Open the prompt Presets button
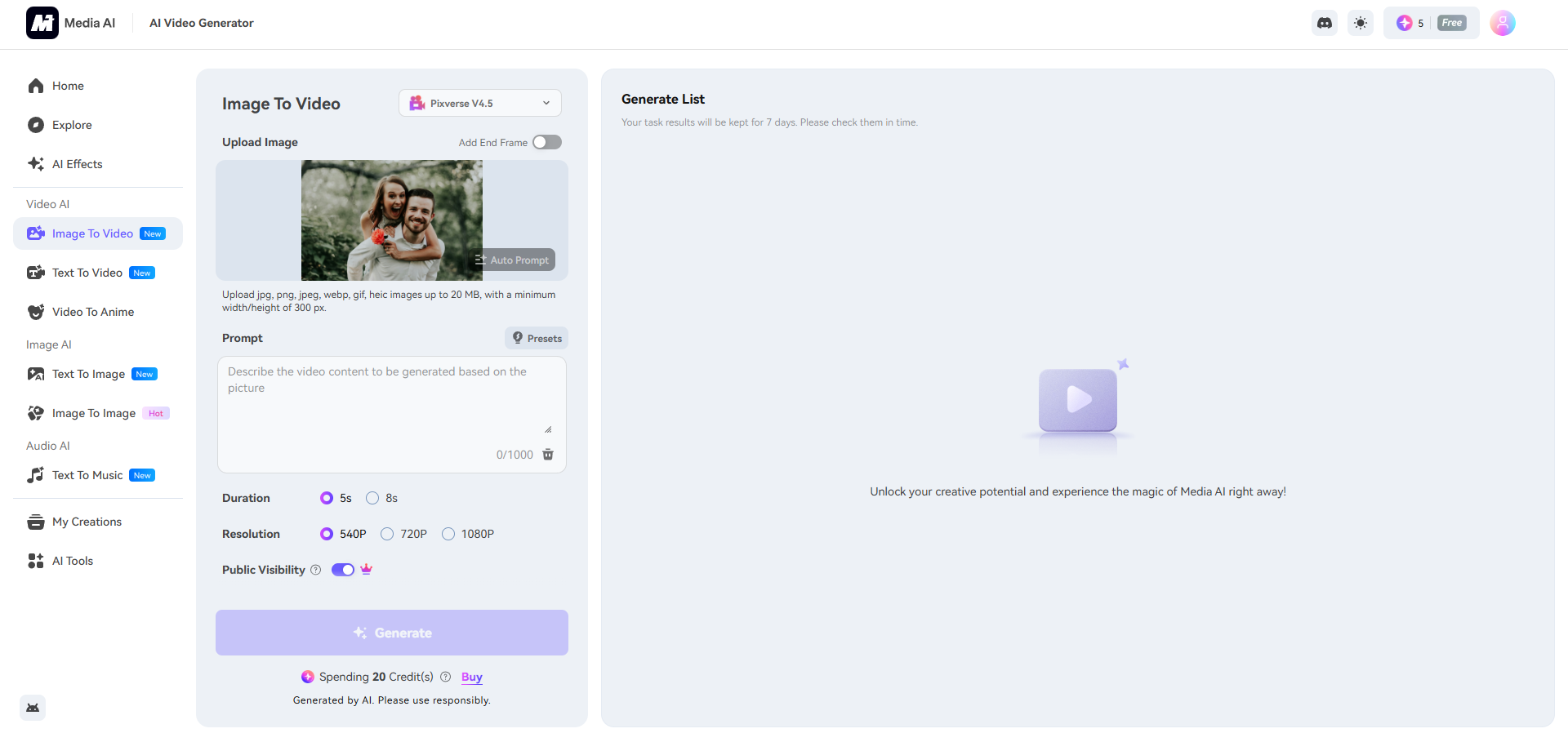Screen dimensions: 1568x742 tap(537, 338)
